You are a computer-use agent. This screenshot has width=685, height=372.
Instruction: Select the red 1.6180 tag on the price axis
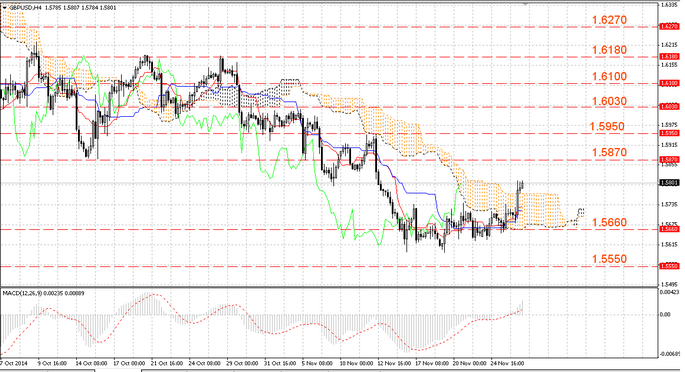point(669,57)
